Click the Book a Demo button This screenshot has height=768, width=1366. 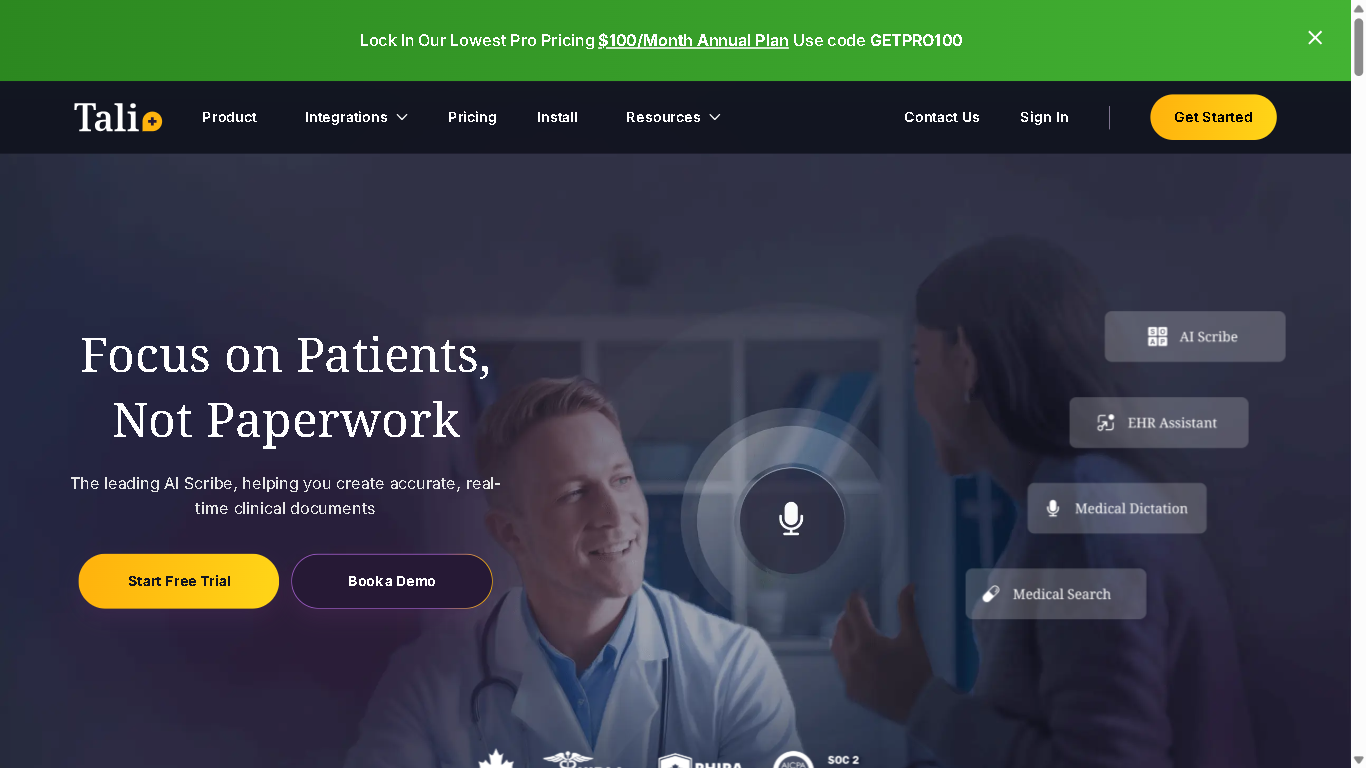point(392,581)
